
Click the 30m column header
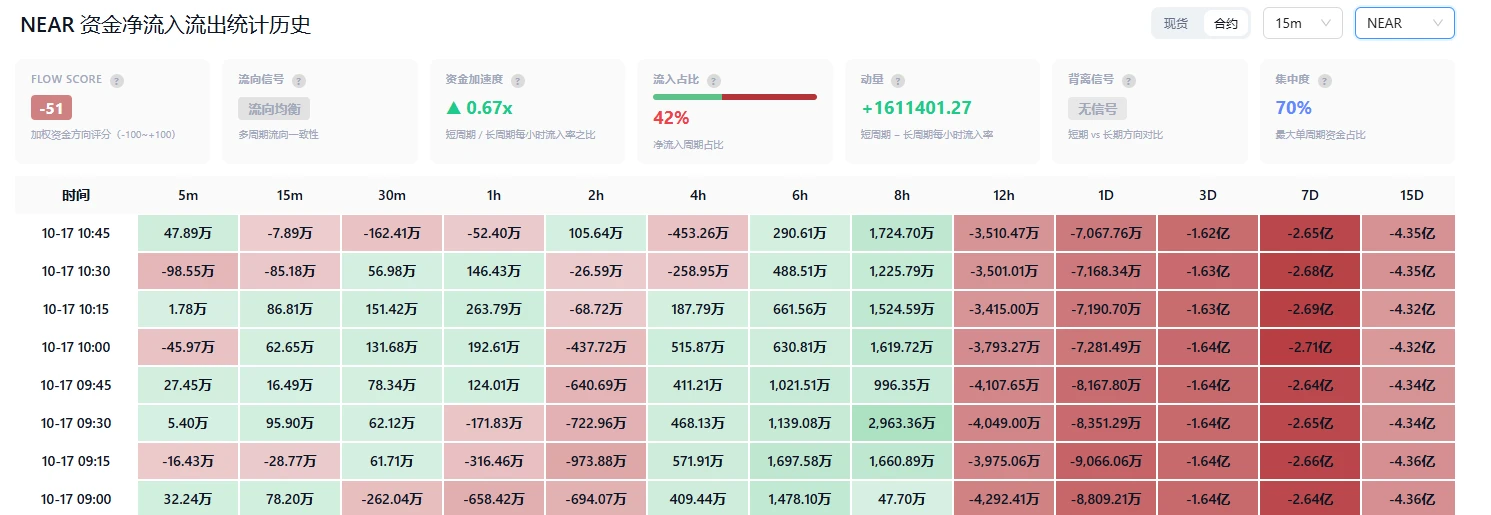point(392,195)
